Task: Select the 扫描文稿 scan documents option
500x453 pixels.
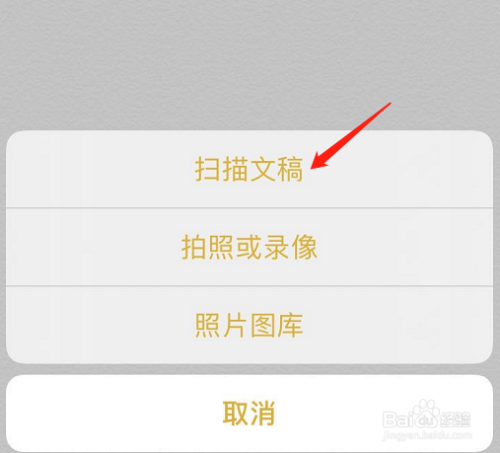Action: click(x=249, y=169)
